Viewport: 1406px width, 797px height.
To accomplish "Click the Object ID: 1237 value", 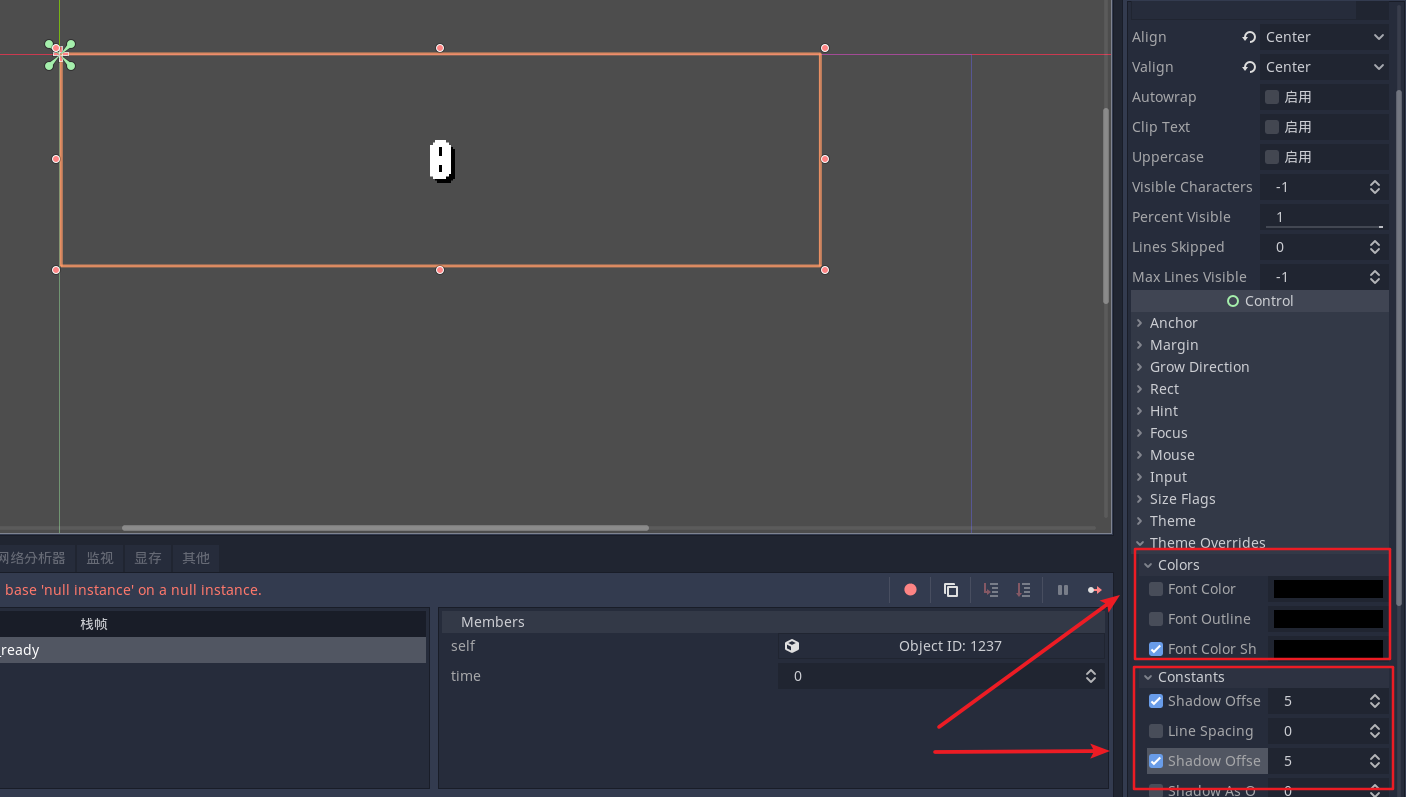I will pos(950,646).
